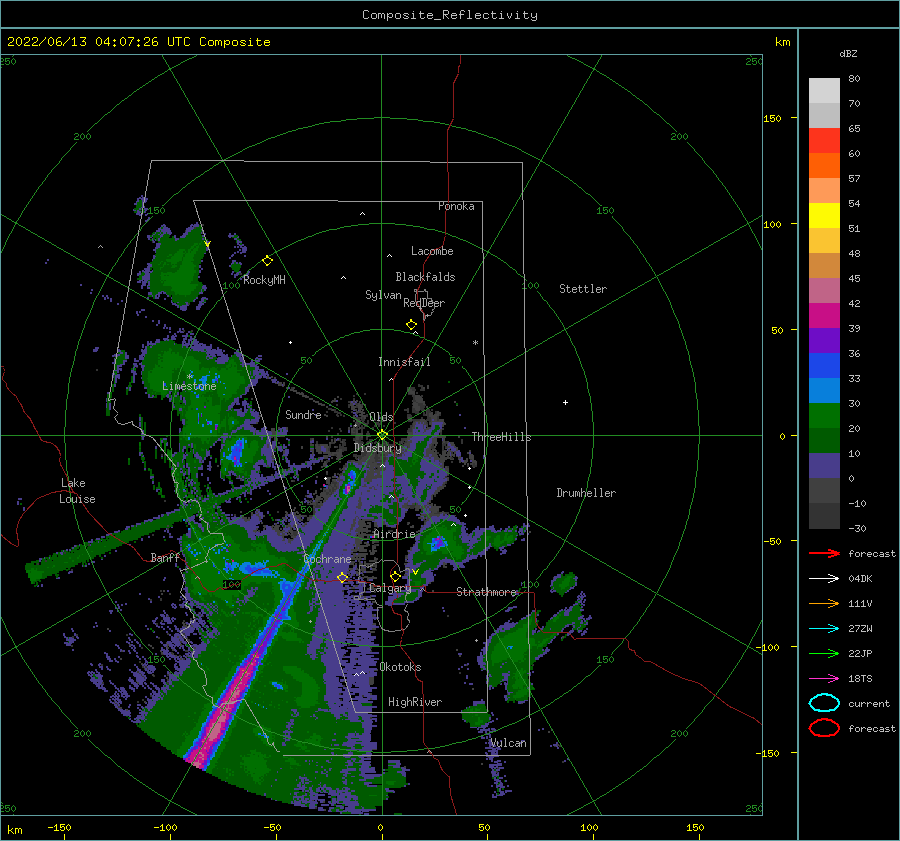
Task: Click the yellow radar-site diamond at Olds
Action: click(382, 435)
